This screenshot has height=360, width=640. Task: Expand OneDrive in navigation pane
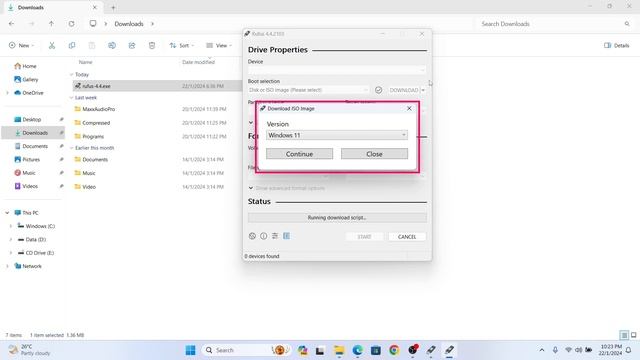[7, 93]
